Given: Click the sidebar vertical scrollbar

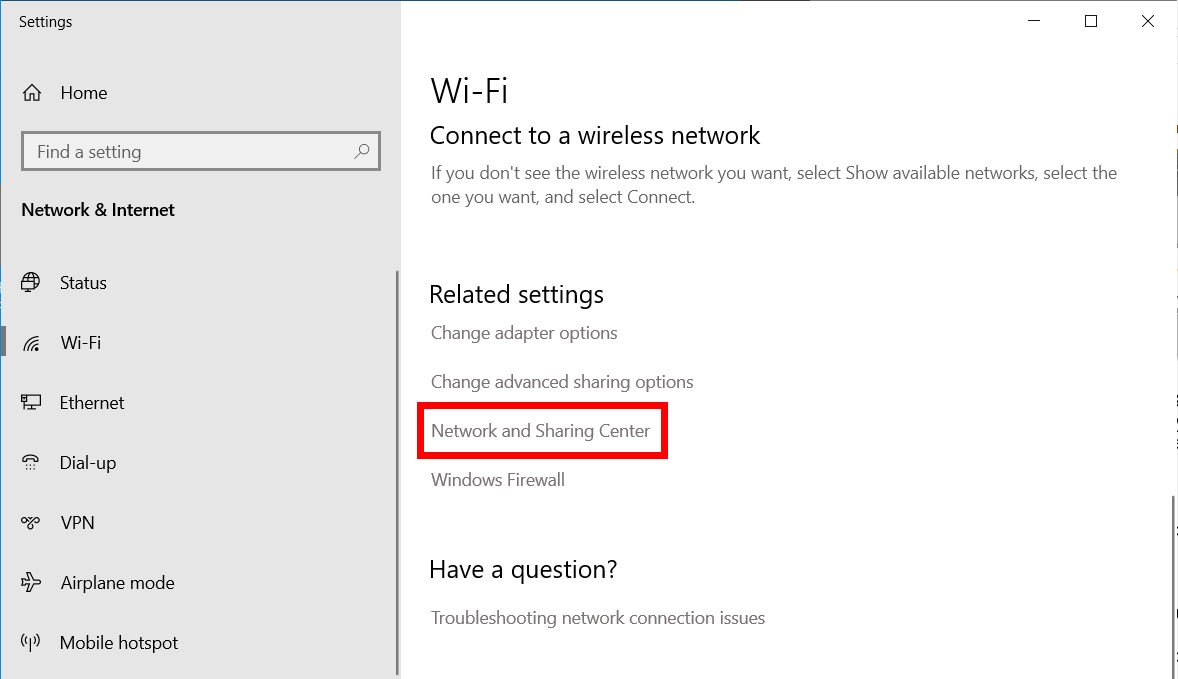Looking at the screenshot, I should point(397,473).
